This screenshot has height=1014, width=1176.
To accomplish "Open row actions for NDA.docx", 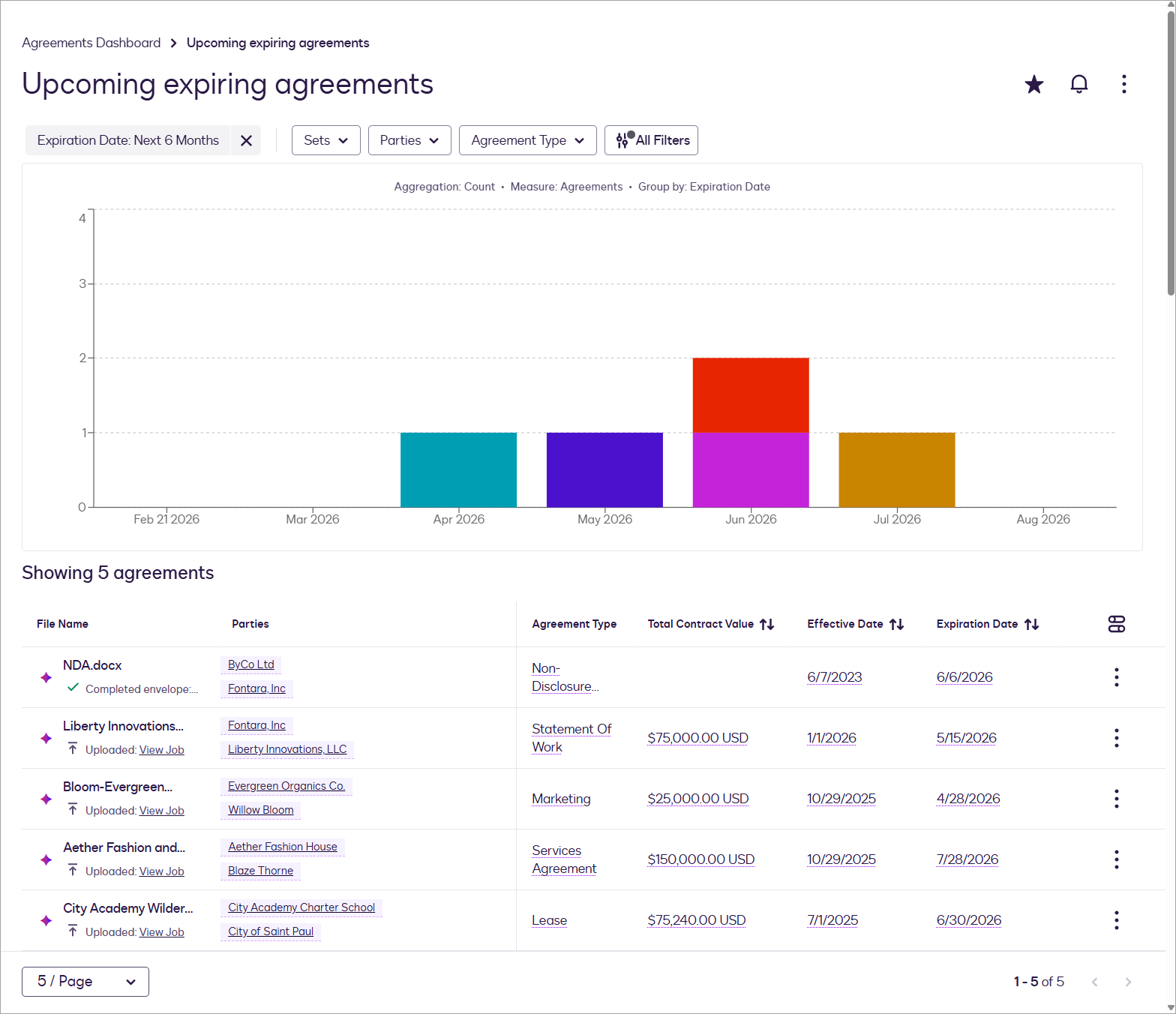I will pos(1117,677).
